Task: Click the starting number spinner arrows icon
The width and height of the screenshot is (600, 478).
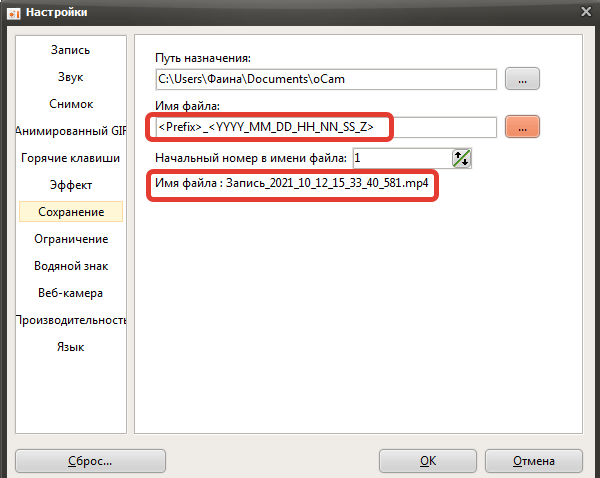Action: pyautogui.click(x=461, y=158)
